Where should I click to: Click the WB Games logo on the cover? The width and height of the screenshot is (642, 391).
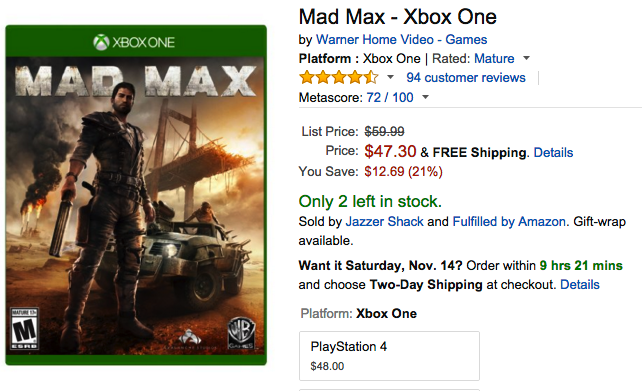pyautogui.click(x=242, y=333)
